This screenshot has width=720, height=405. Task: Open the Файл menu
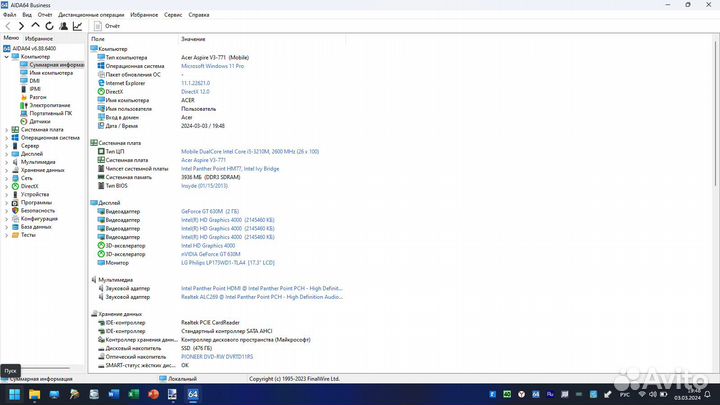tap(9, 15)
